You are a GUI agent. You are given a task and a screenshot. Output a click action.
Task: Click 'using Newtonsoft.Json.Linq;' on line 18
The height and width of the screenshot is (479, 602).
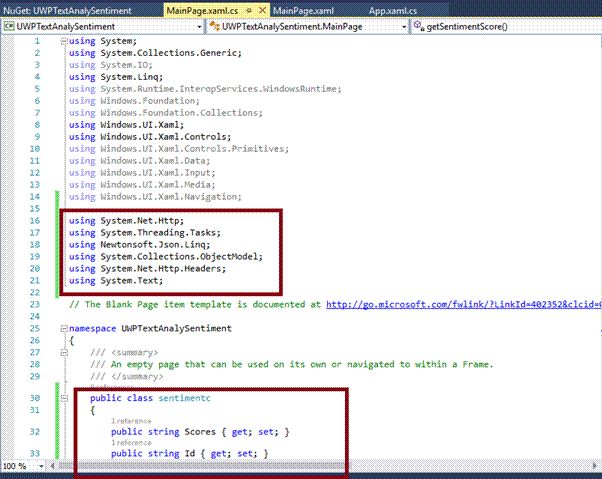(139, 244)
